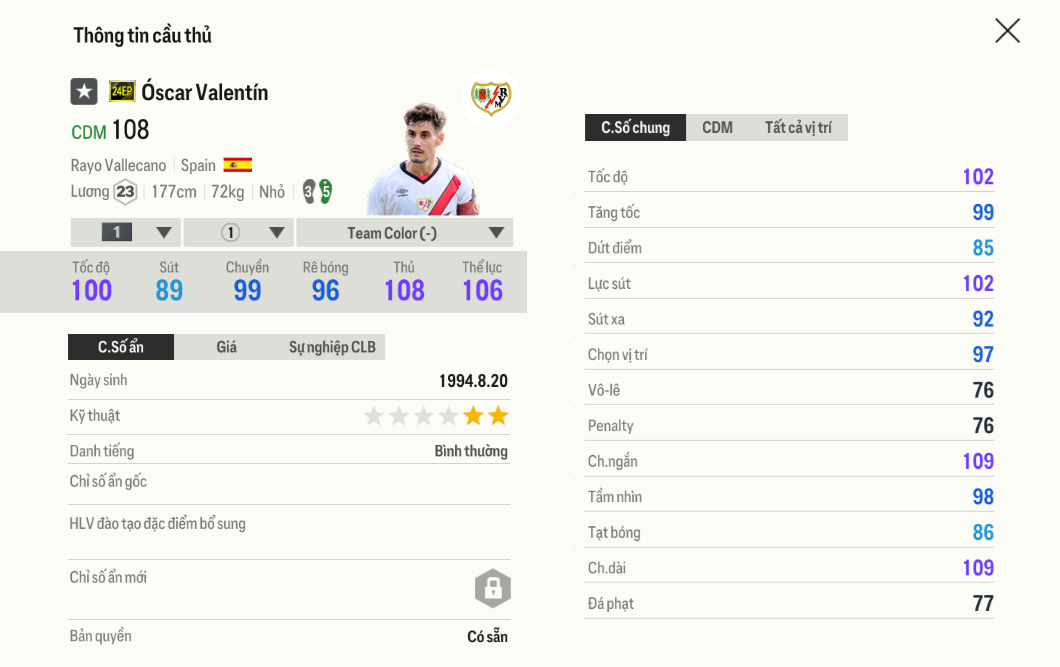This screenshot has height=667, width=1060.
Task: Click the favorite star icon beside player name
Action: click(84, 92)
